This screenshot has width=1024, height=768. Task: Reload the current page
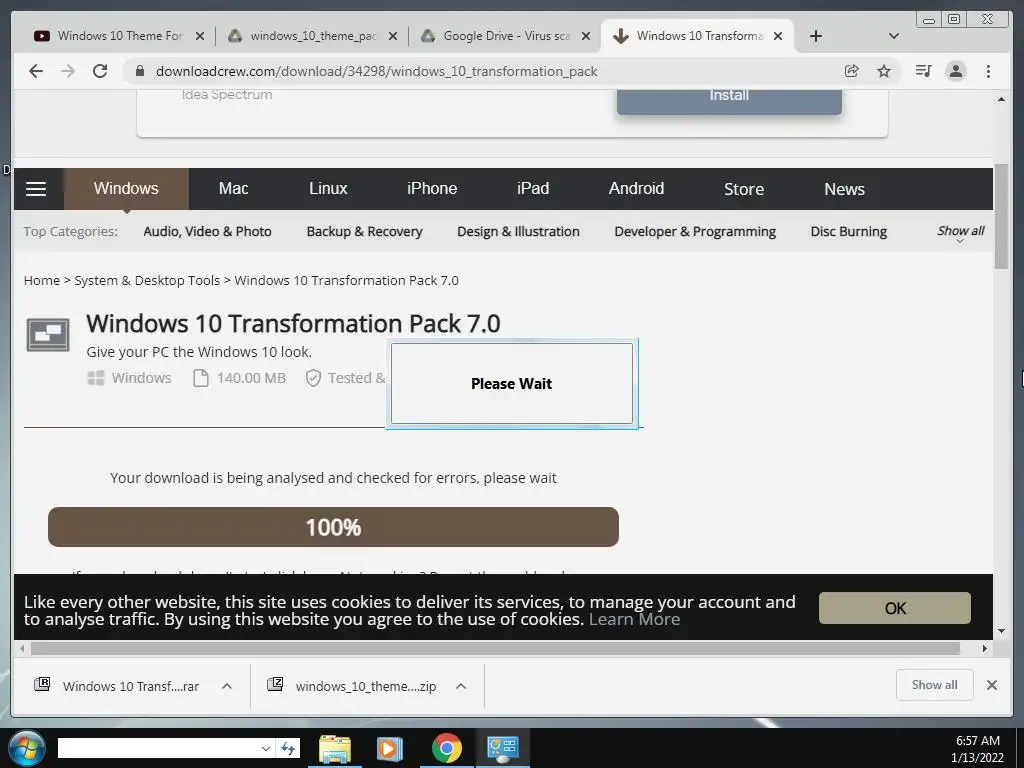(100, 71)
